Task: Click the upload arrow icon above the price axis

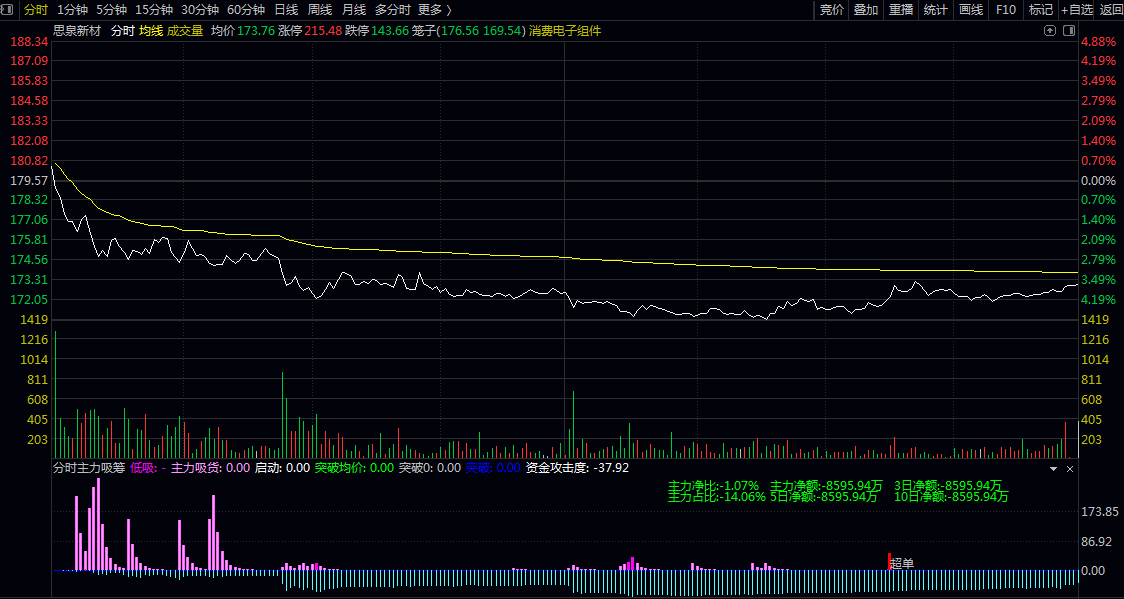Action: coord(1049,31)
